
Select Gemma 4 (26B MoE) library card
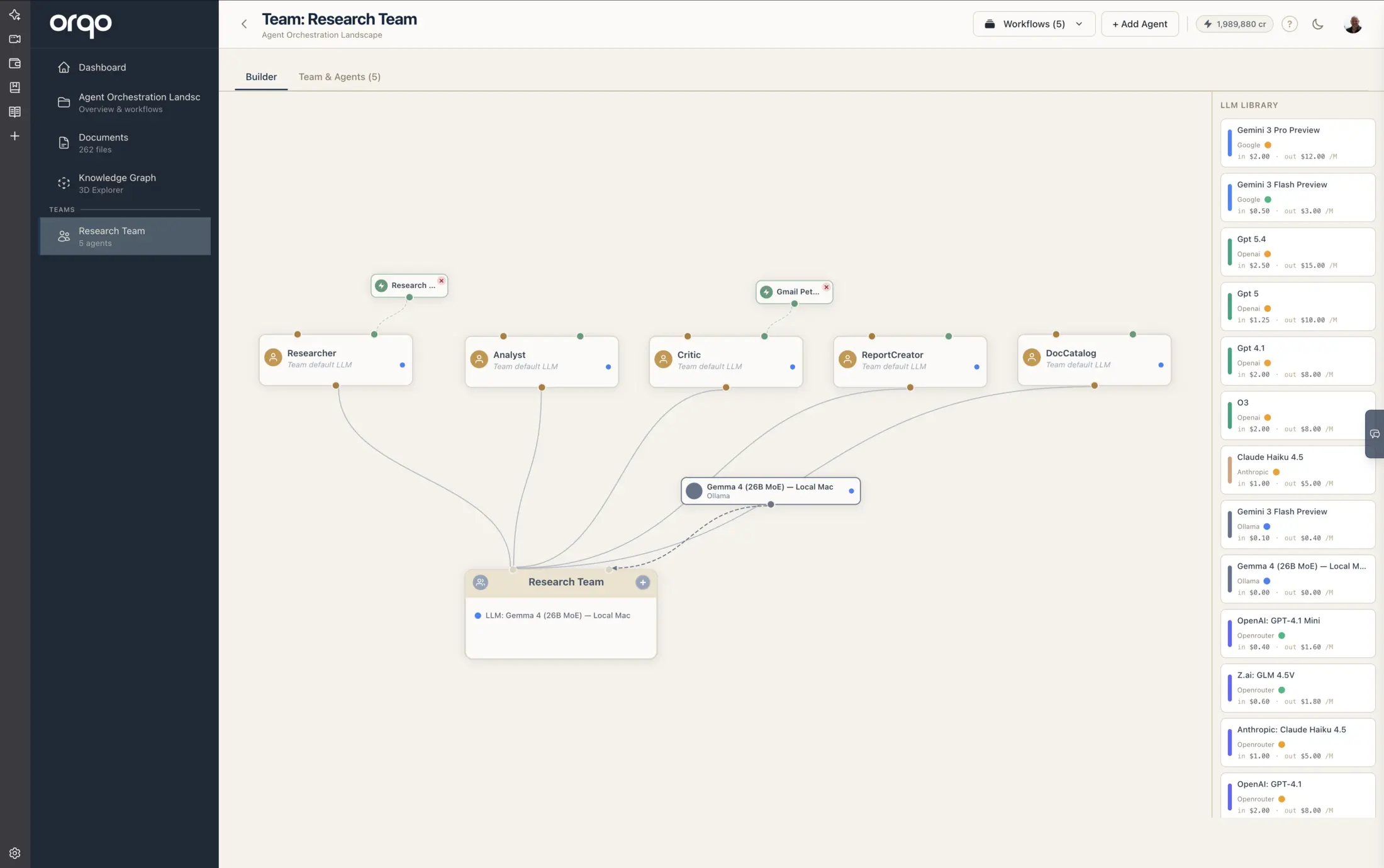[1297, 579]
